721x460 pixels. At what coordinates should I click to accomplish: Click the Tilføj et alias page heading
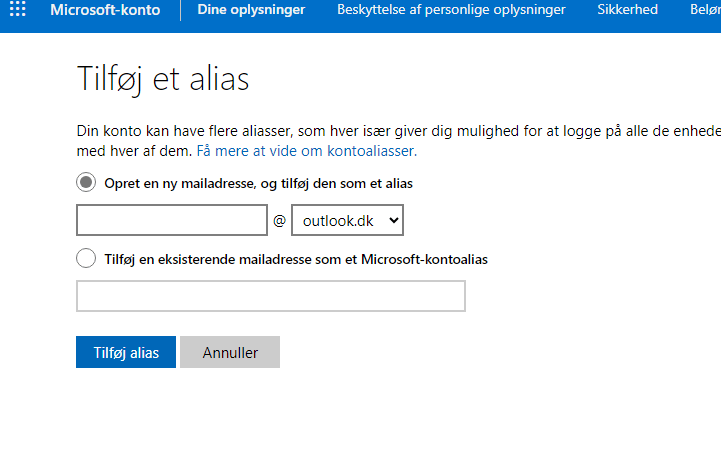tap(163, 79)
